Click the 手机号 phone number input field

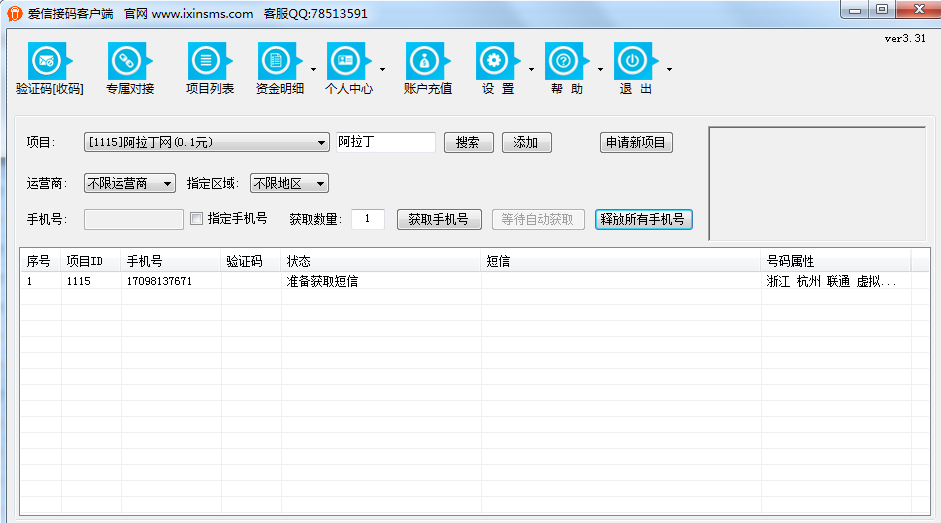[x=134, y=219]
